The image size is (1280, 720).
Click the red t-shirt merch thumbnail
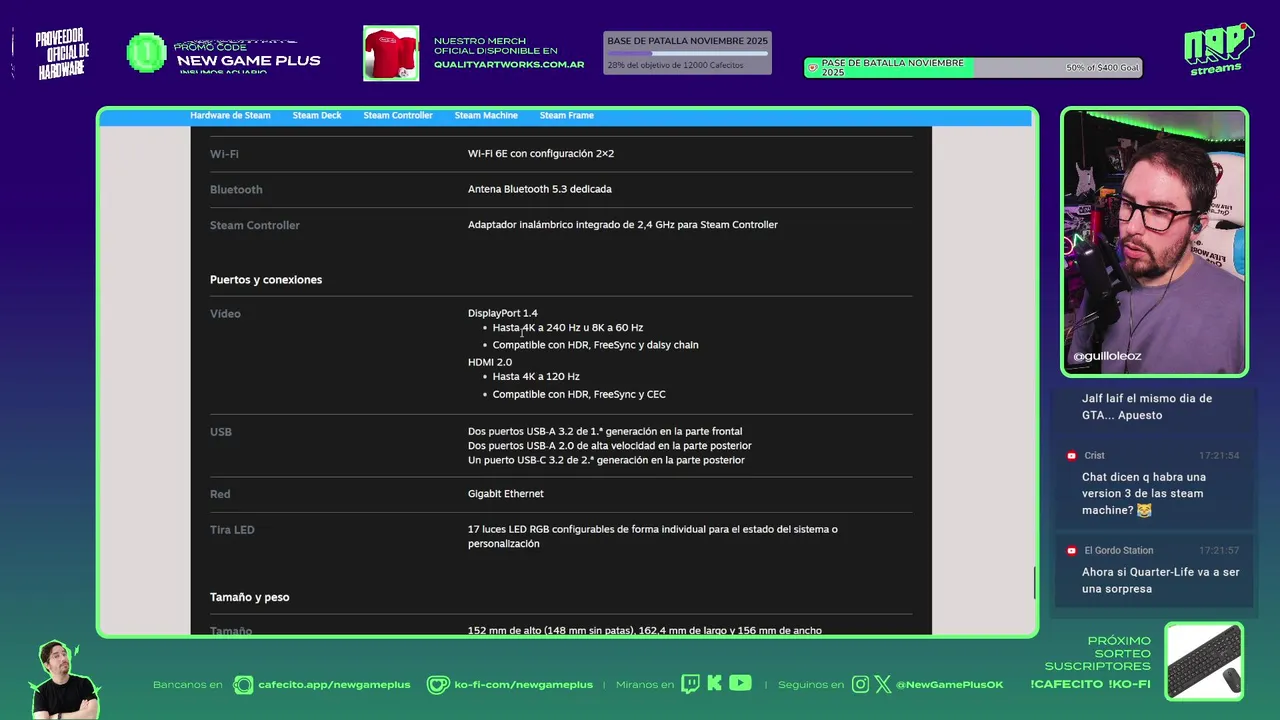click(x=391, y=53)
